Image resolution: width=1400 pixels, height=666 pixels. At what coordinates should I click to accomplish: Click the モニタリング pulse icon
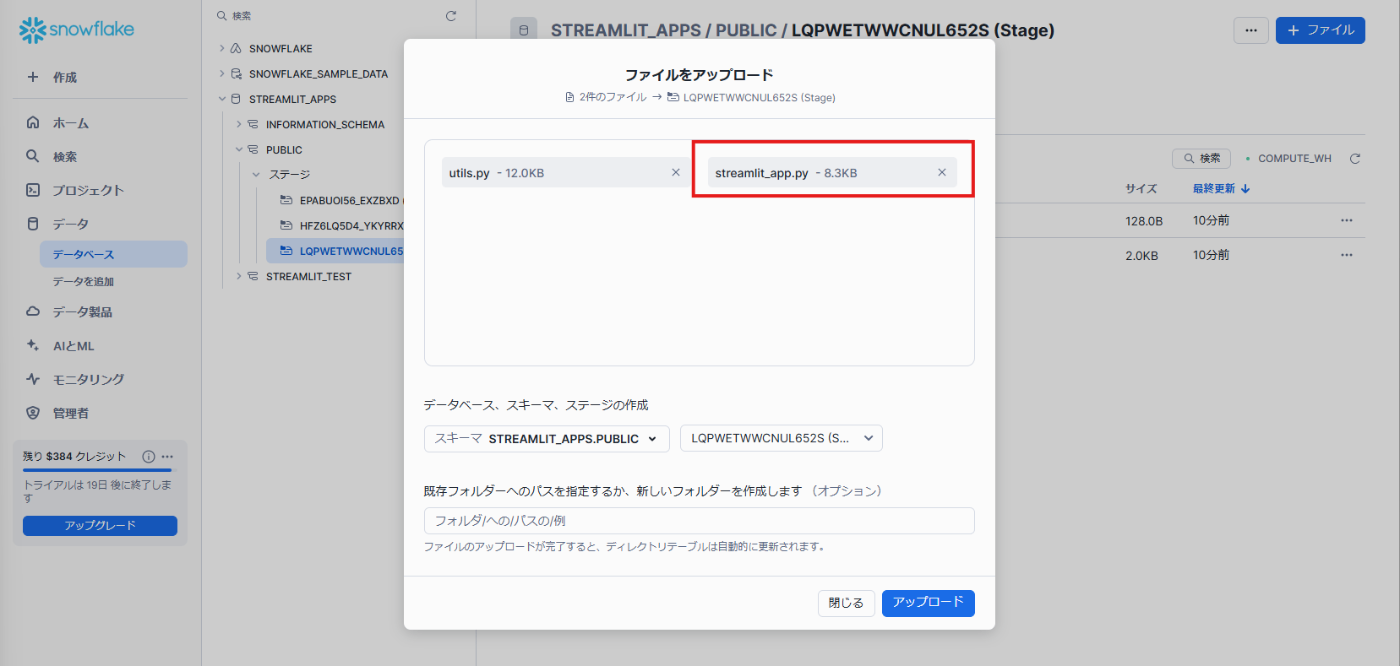[x=33, y=379]
